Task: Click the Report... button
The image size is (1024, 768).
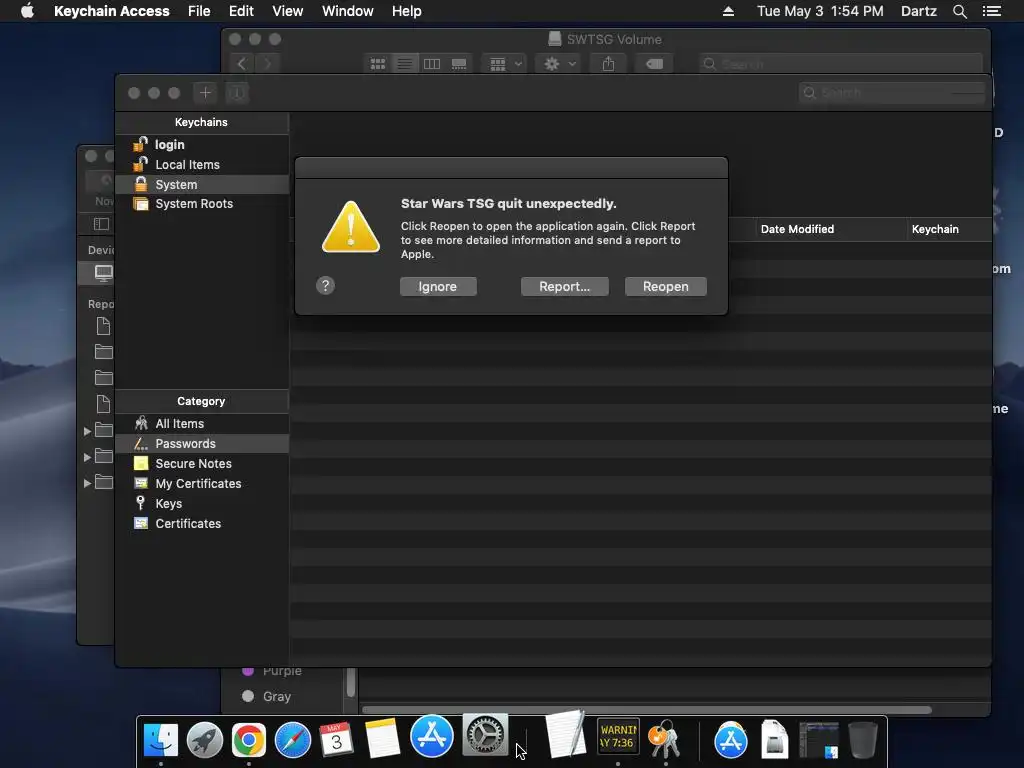Action: 564,287
